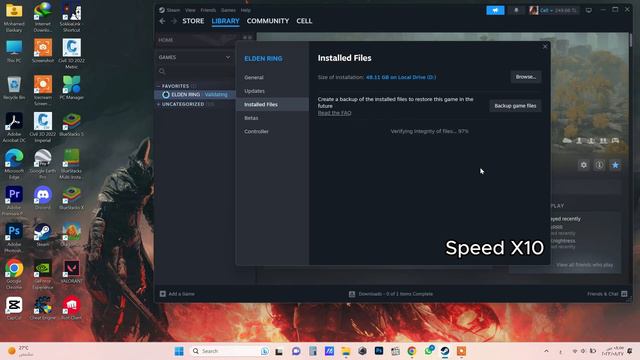Show hidden tray icons chevron
Screen dimensions: 640x360
pos(546,351)
